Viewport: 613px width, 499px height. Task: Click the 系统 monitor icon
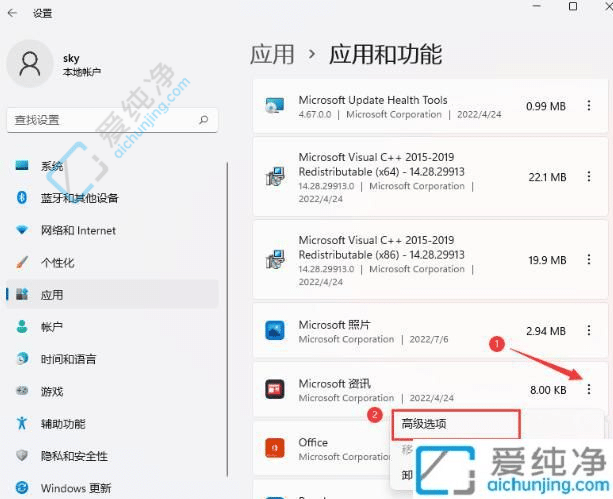click(22, 165)
